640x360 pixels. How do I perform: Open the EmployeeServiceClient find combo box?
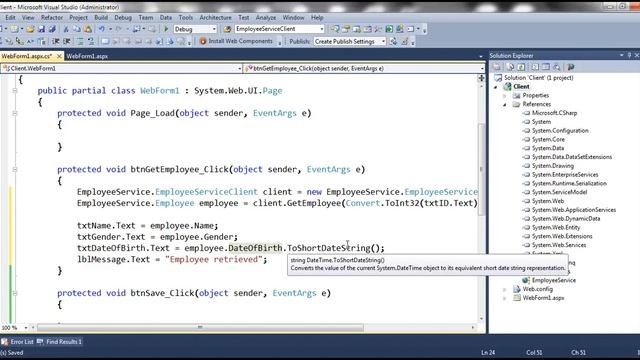pyautogui.click(x=322, y=29)
